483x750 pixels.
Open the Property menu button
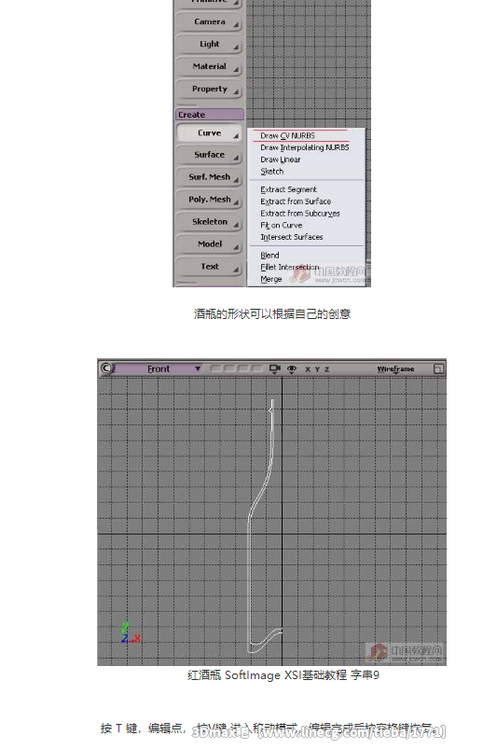click(x=209, y=89)
